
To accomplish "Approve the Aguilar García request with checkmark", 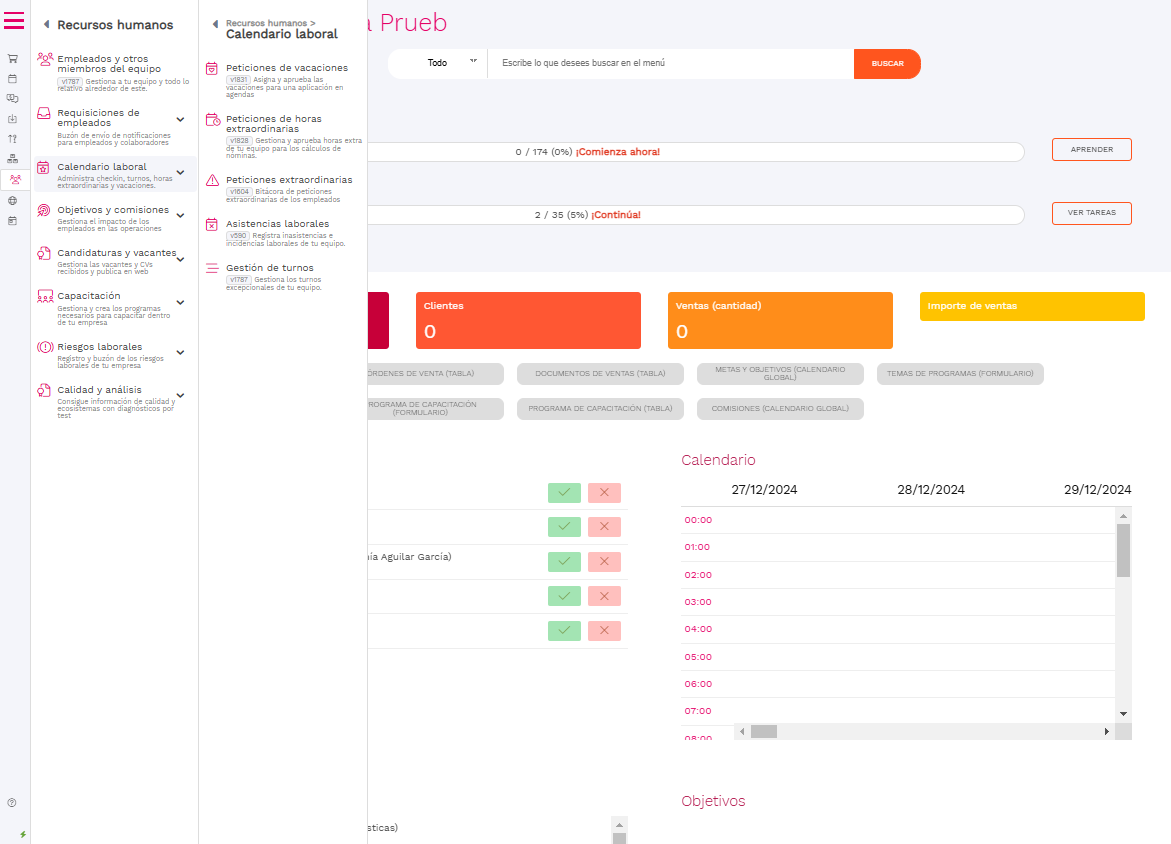I will (564, 562).
